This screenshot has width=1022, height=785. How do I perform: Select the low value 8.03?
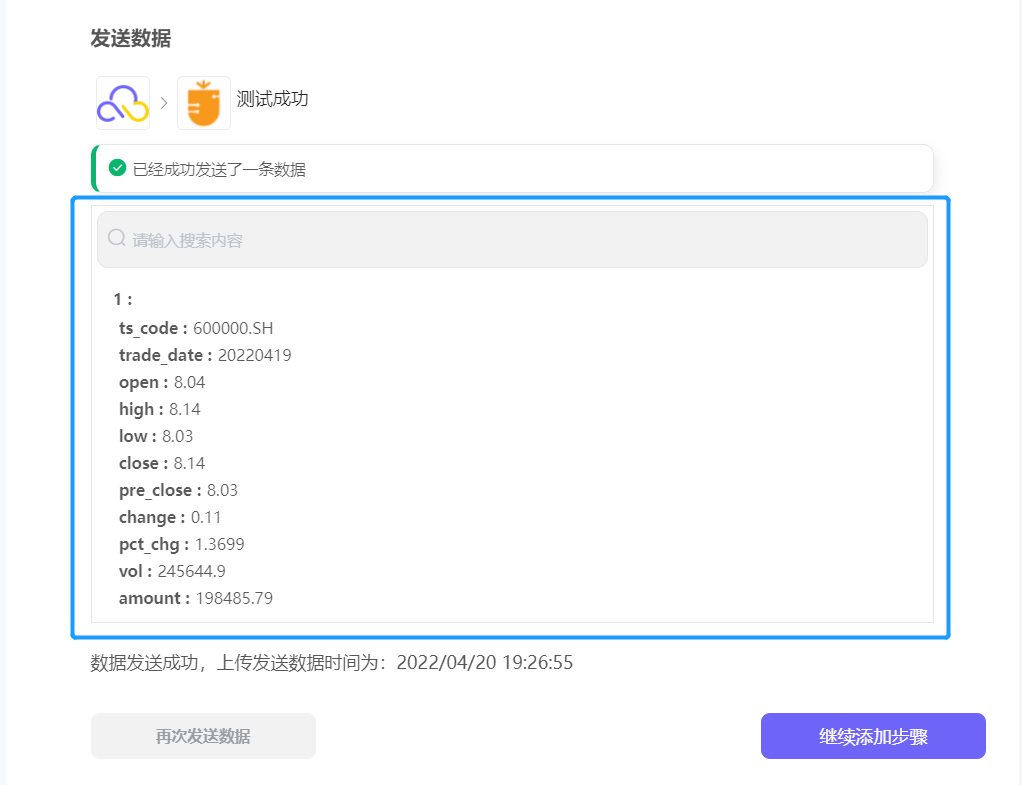177,436
